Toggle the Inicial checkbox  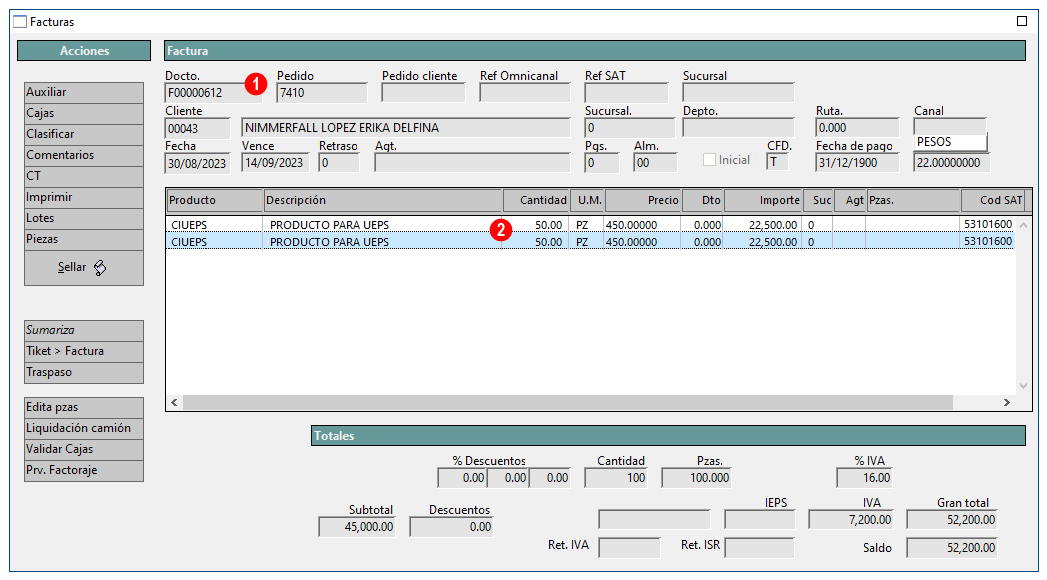[x=709, y=160]
